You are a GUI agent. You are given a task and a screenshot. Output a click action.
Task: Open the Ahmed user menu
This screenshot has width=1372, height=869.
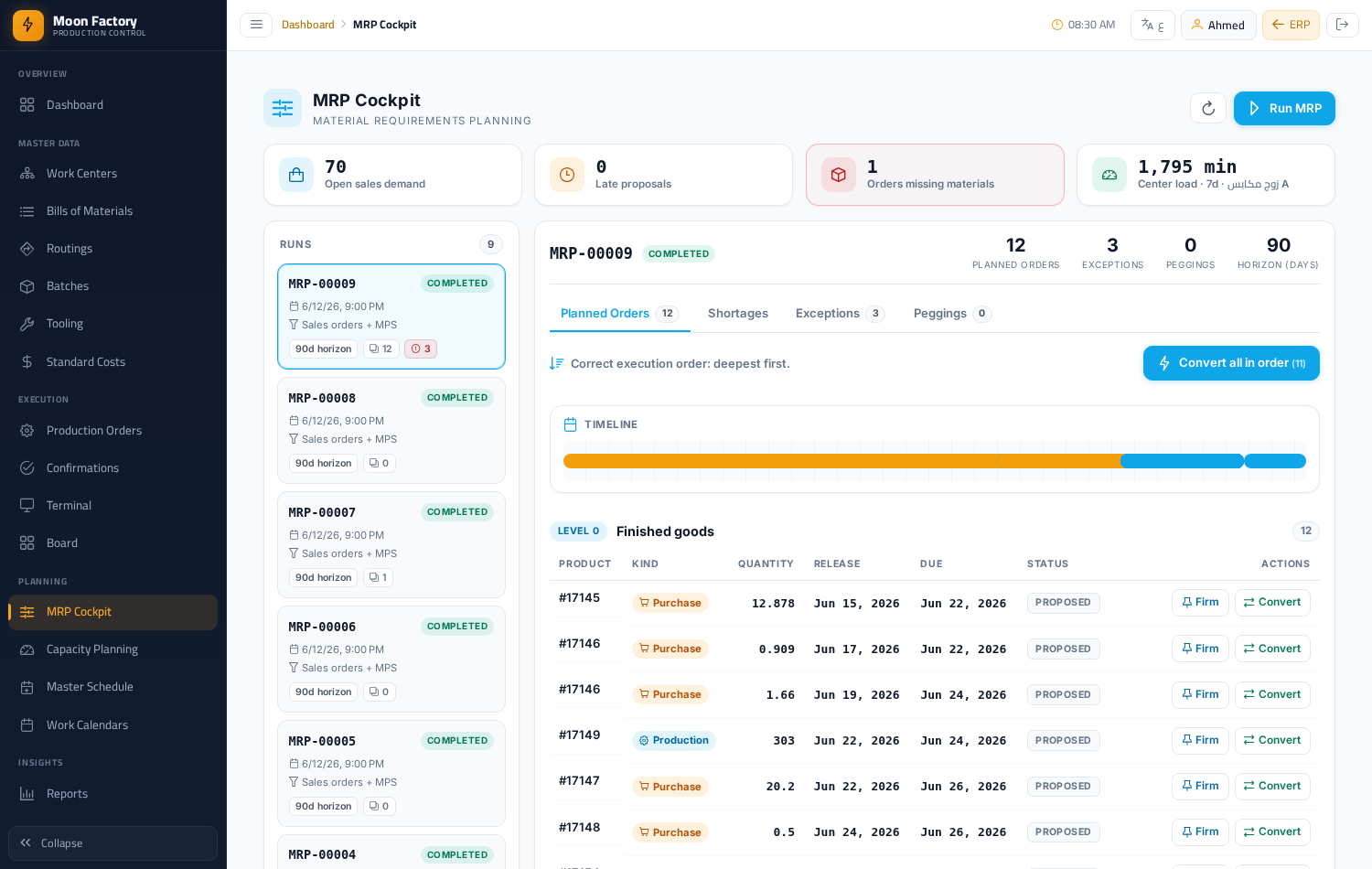[x=1218, y=25]
